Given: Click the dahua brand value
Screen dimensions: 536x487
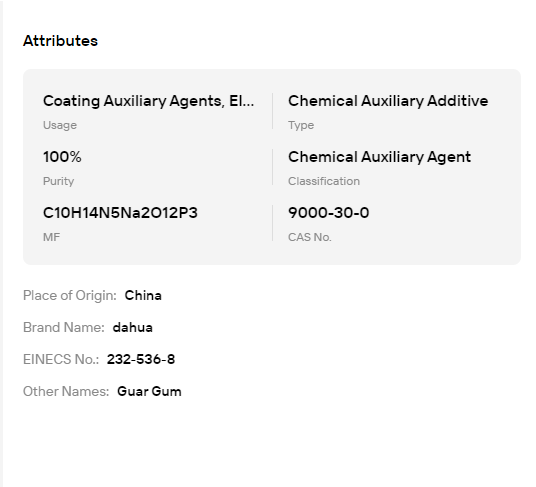Looking at the screenshot, I should pos(133,327).
